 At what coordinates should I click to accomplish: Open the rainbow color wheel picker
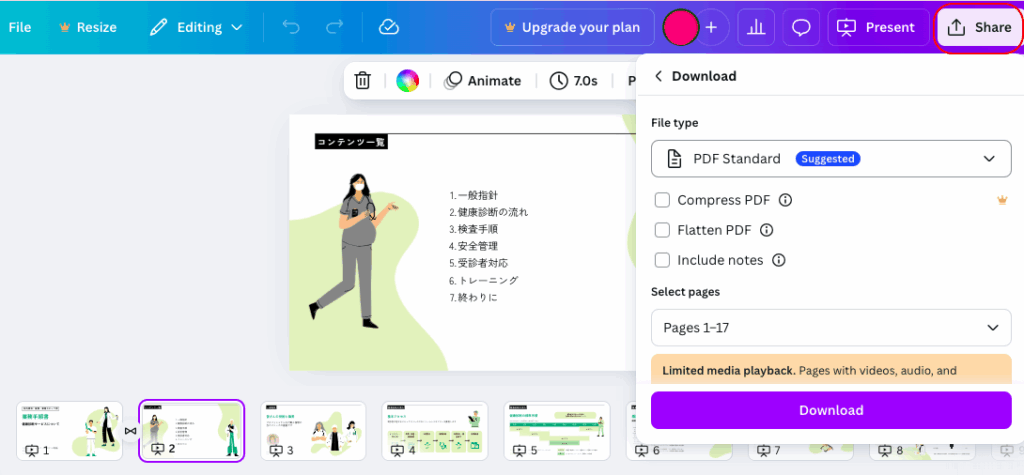[406, 81]
